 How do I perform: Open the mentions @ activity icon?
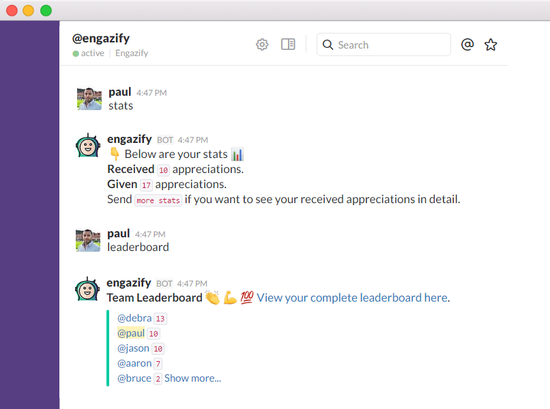[467, 45]
